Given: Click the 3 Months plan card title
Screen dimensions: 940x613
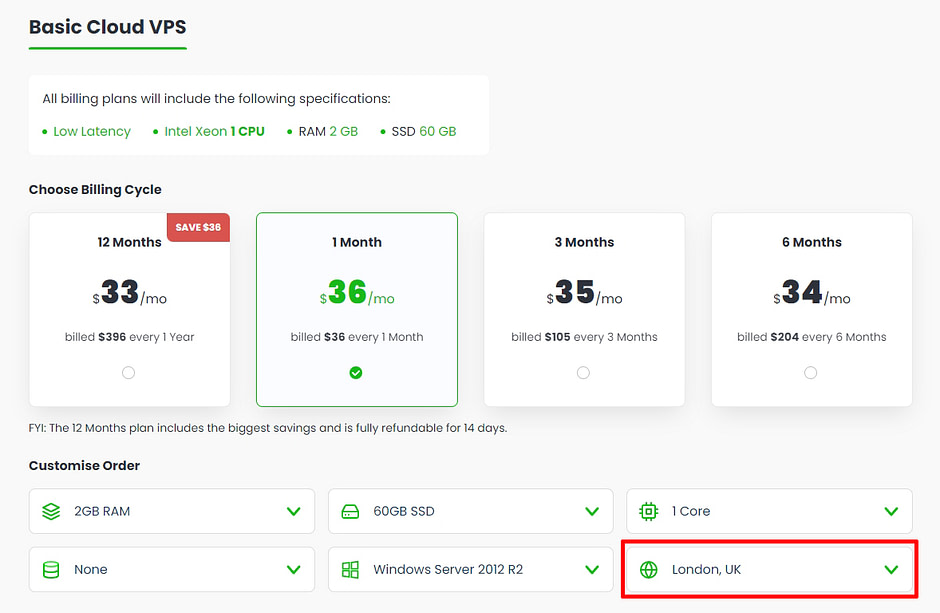Looking at the screenshot, I should coord(584,242).
